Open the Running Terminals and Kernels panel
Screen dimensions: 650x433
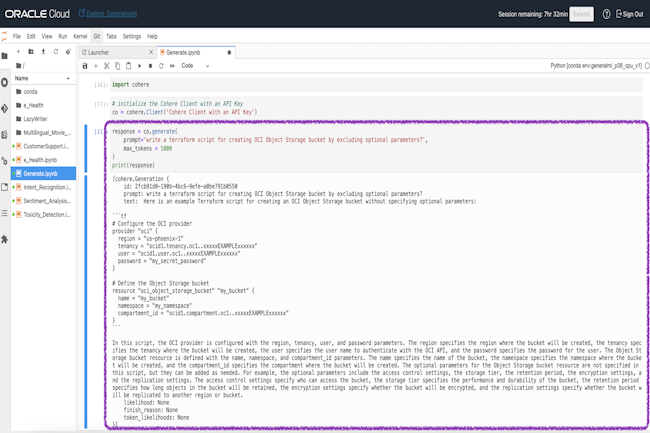click(x=5, y=82)
